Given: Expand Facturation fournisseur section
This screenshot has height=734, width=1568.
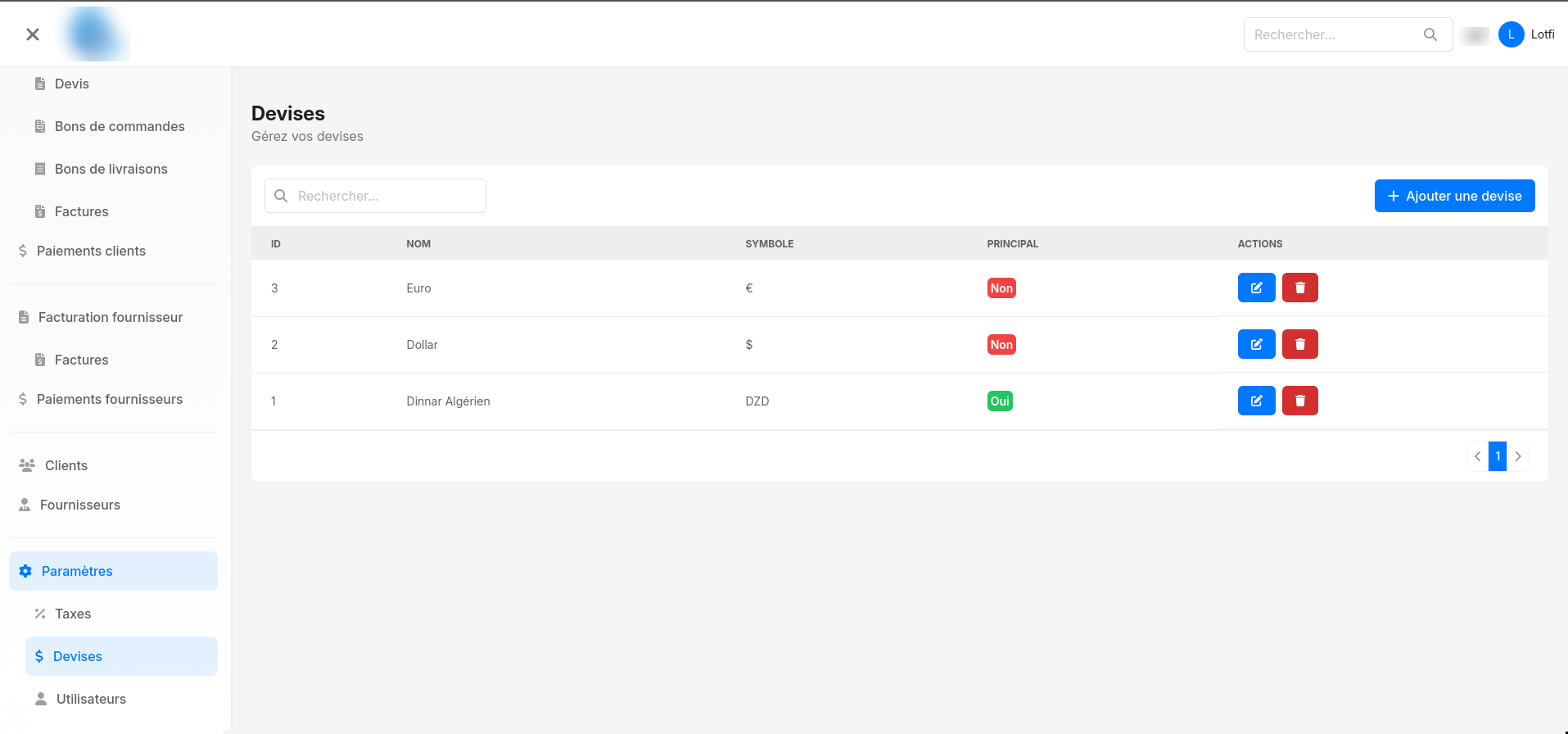Looking at the screenshot, I should tap(110, 317).
